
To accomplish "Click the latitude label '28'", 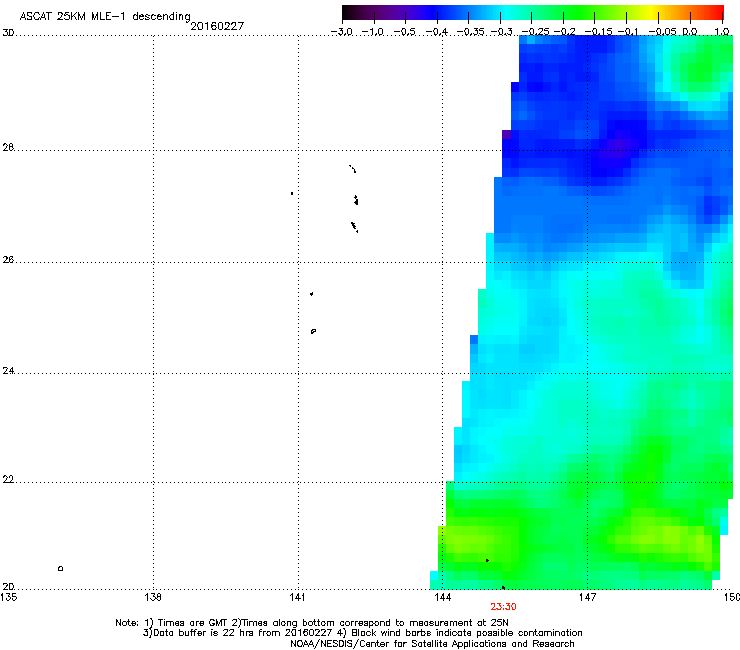I will [8, 147].
